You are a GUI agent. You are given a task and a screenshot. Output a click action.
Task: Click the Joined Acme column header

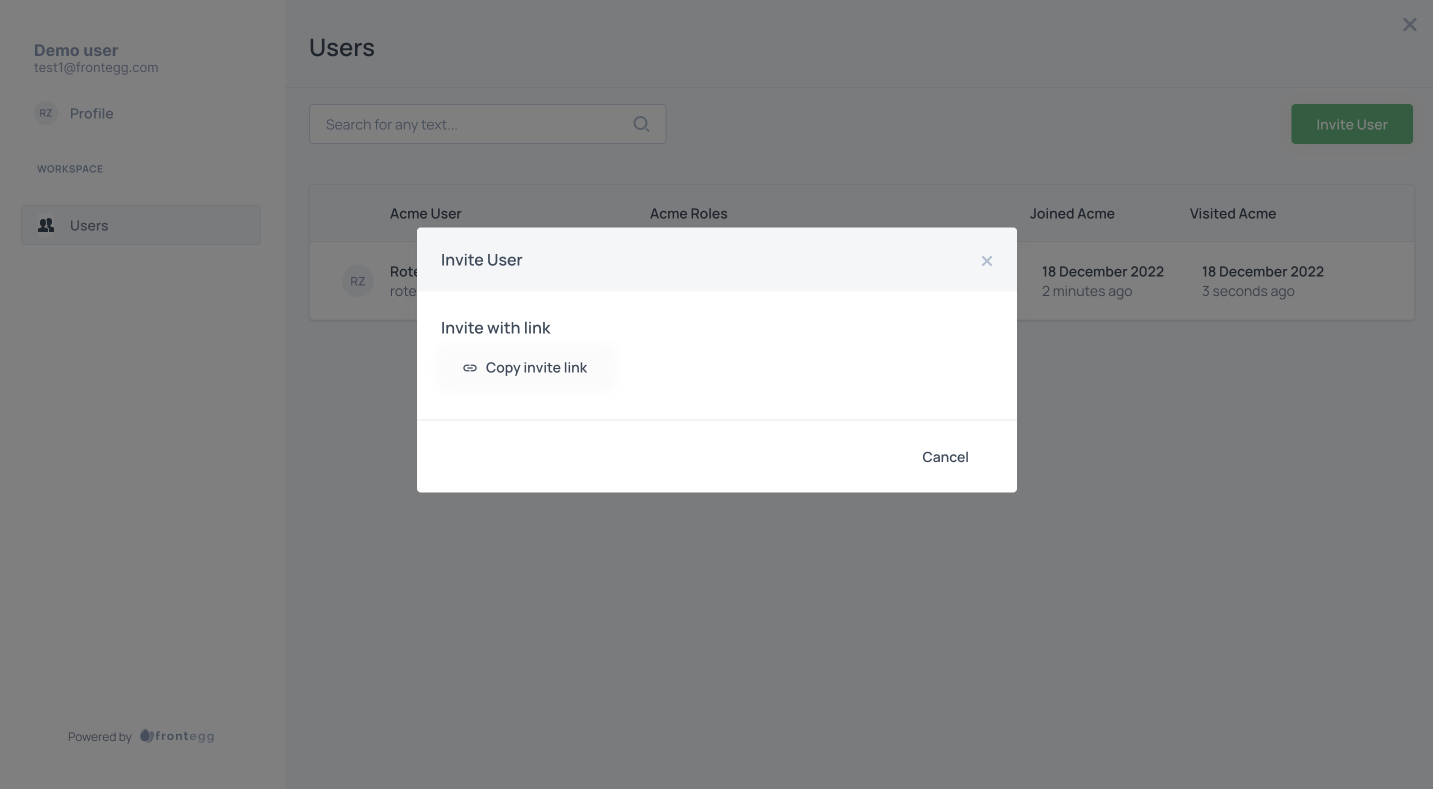point(1072,213)
